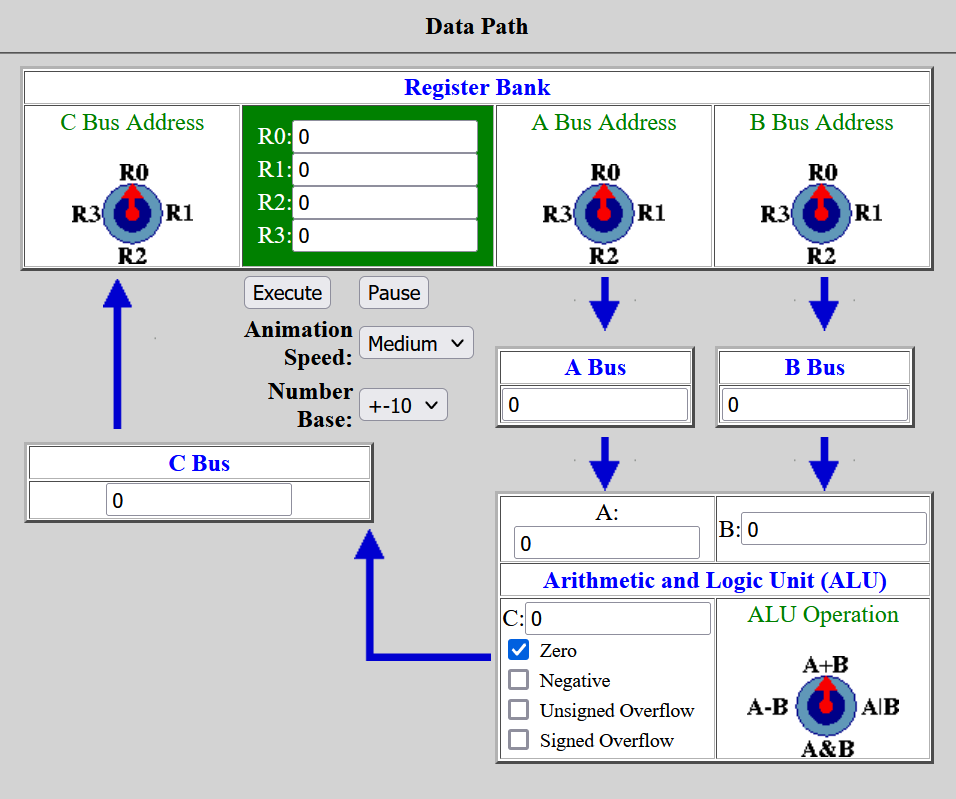Click the Execute button

point(288,293)
